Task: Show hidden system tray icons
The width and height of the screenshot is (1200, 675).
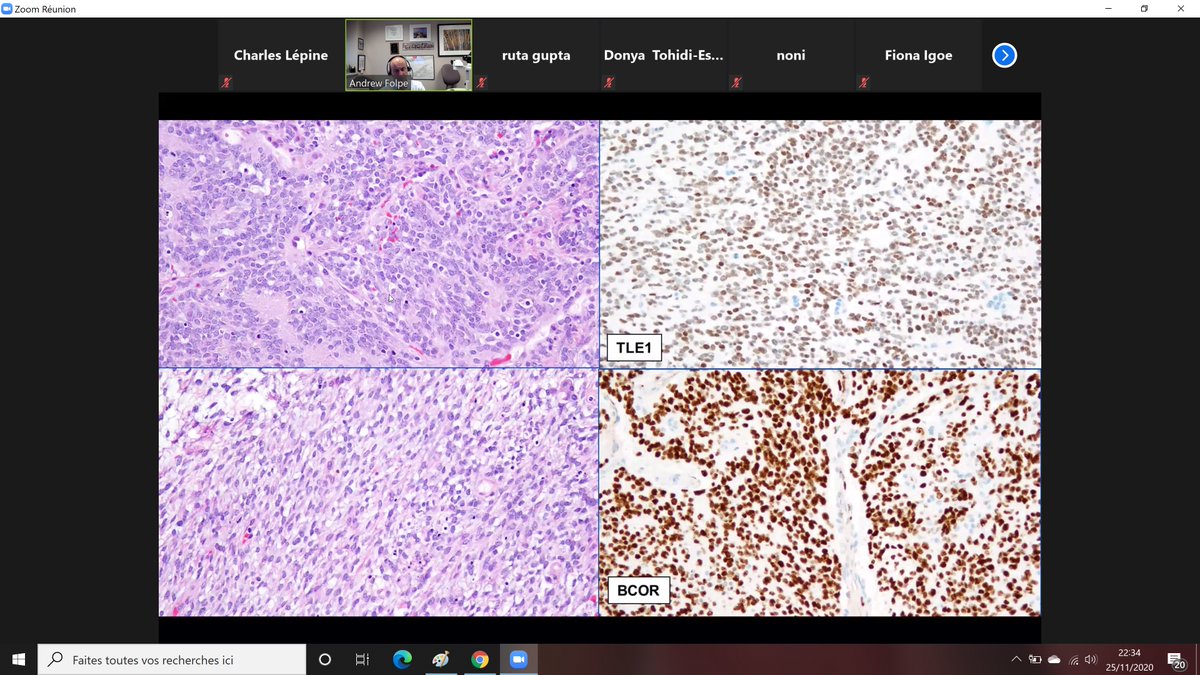Action: [1016, 659]
